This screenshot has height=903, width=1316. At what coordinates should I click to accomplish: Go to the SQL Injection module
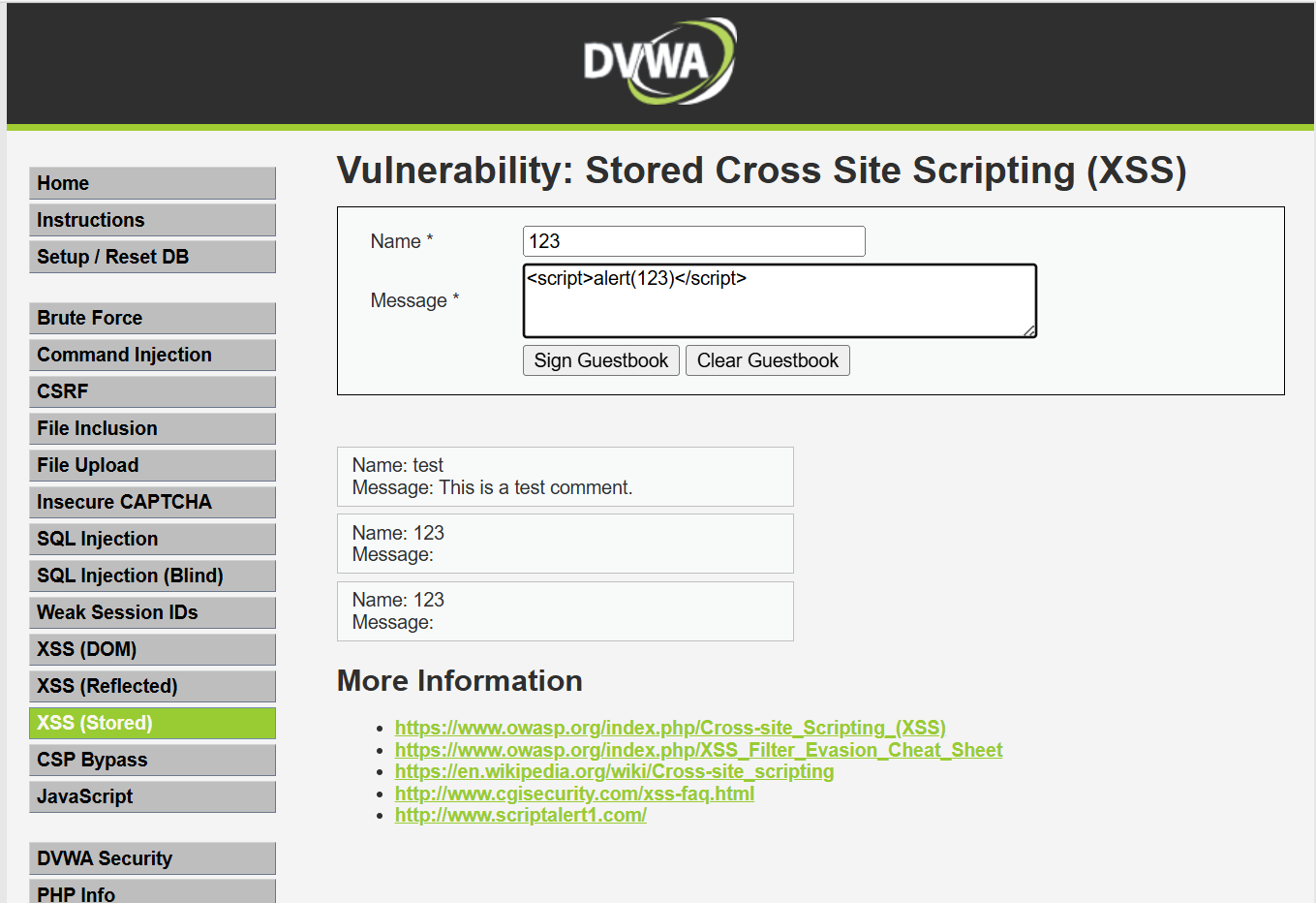click(152, 539)
